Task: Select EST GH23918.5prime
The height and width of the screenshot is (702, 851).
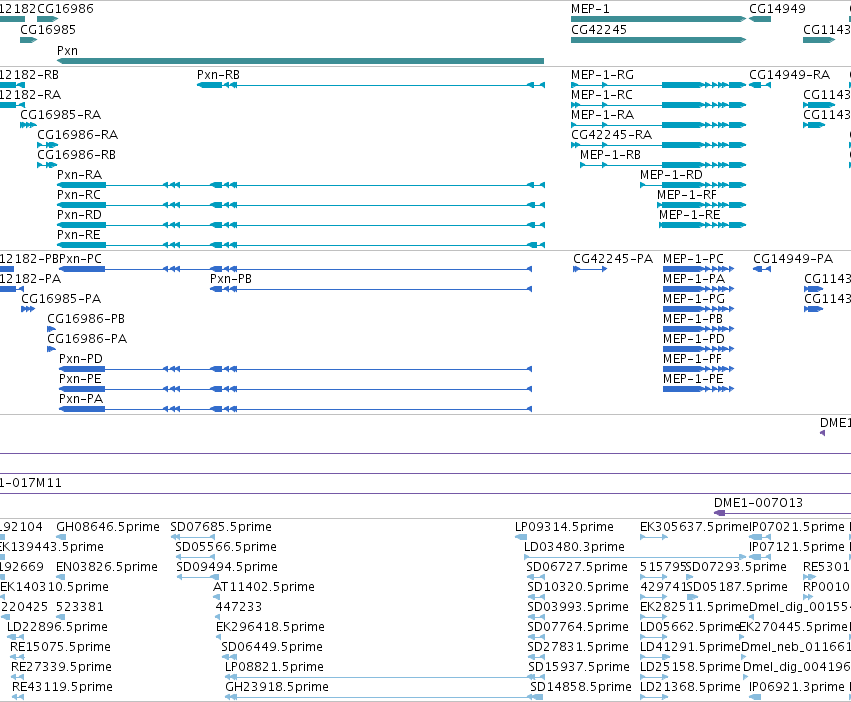Action: [277, 687]
